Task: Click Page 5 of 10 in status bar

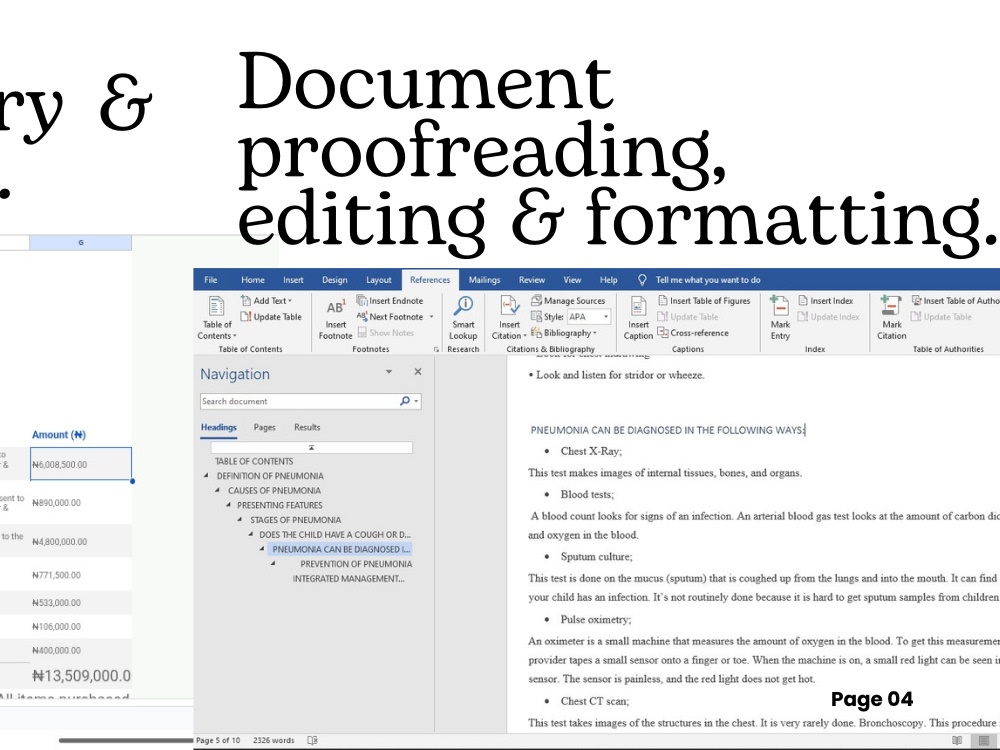Action: [x=218, y=740]
